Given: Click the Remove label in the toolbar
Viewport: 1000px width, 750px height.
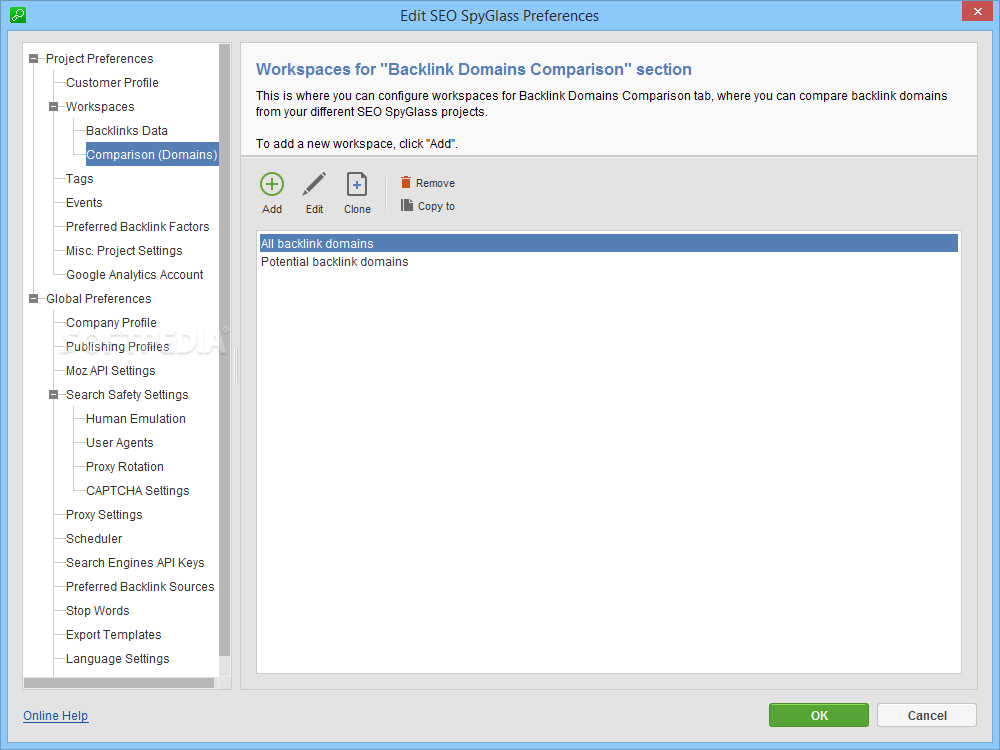Looking at the screenshot, I should pos(435,183).
